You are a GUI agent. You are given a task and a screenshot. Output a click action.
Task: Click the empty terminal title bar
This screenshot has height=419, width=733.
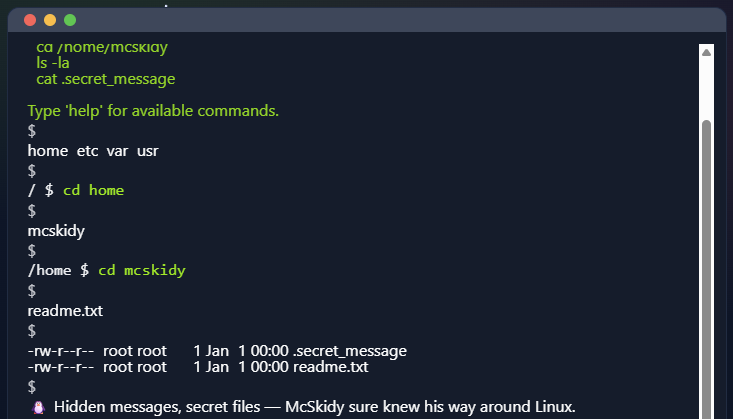(x=400, y=20)
